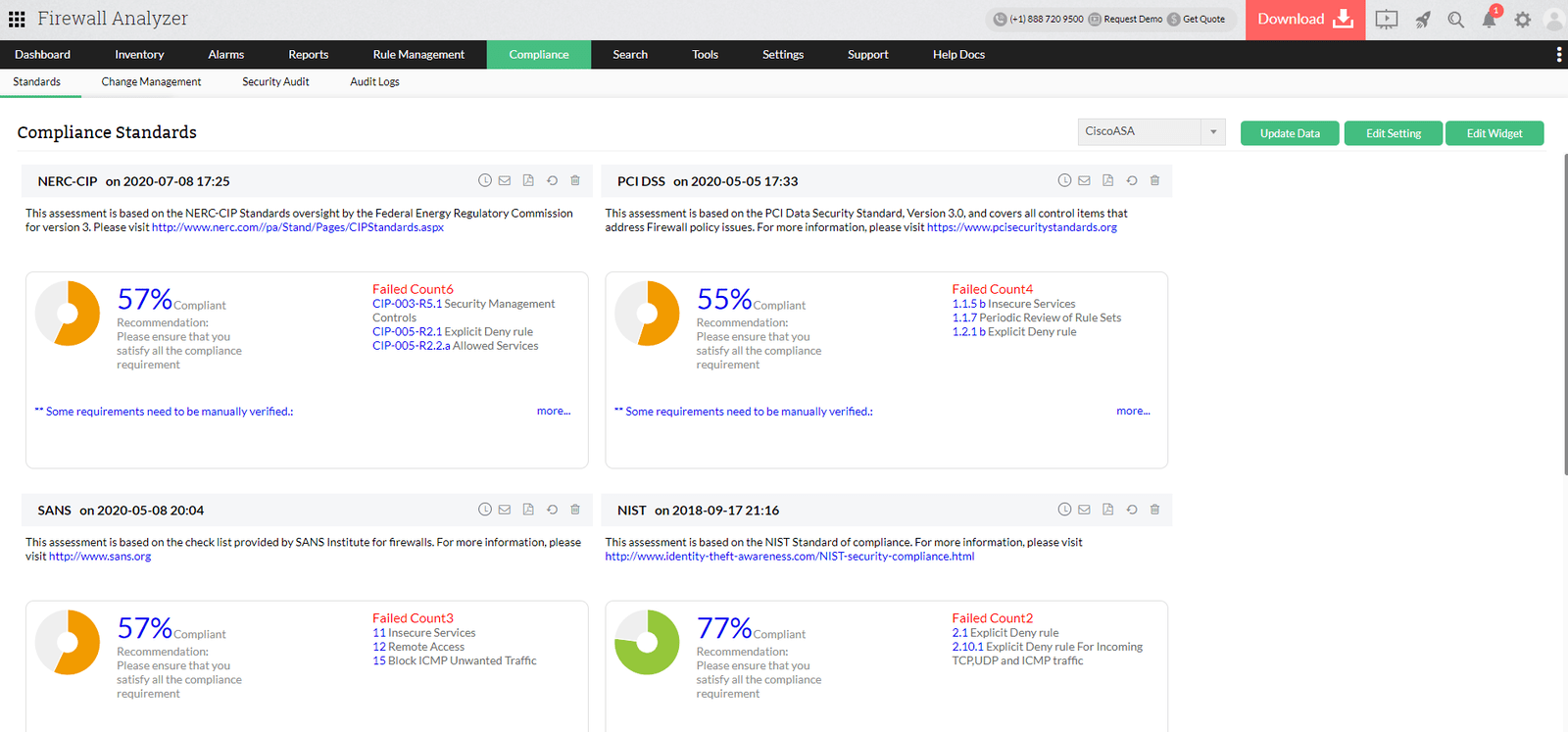Screen dimensions: 1568x732
Task: Click the PCI DSS 55% donut chart
Action: pyautogui.click(x=647, y=314)
